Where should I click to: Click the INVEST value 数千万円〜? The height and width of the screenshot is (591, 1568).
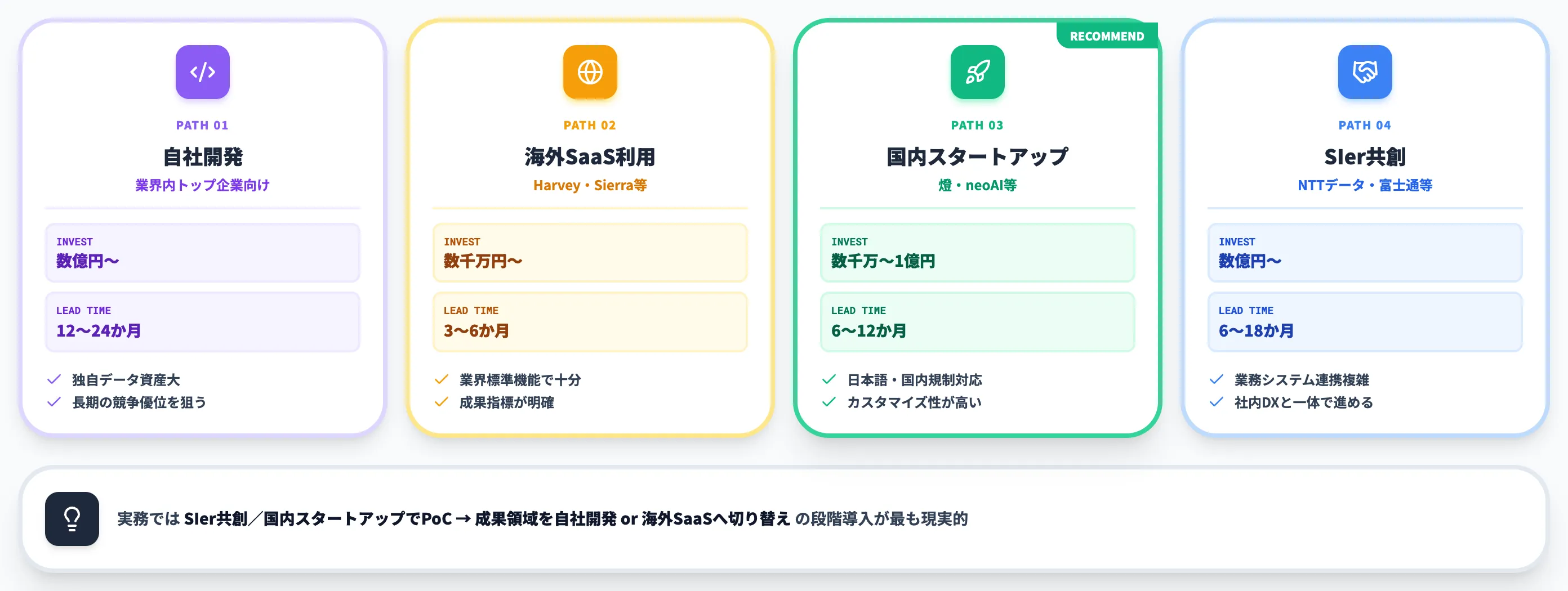coord(483,261)
